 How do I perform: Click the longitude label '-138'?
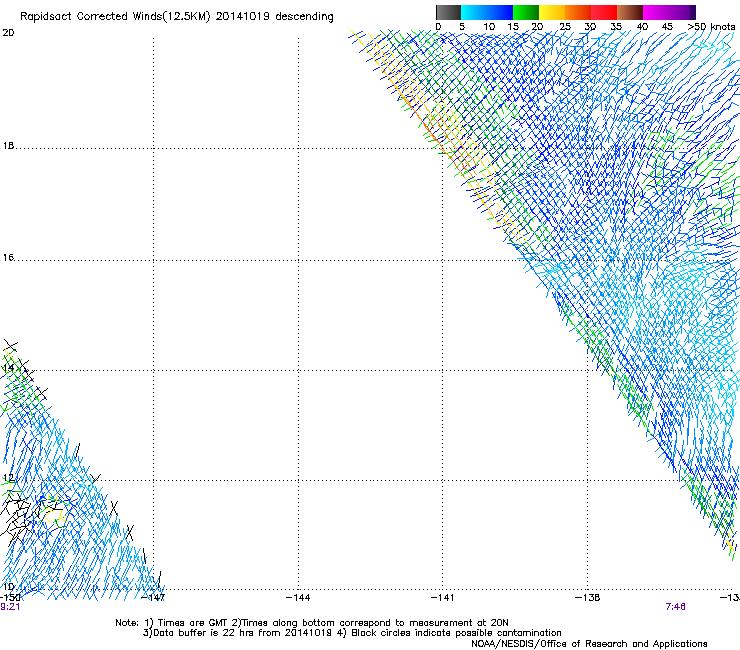coord(588,598)
